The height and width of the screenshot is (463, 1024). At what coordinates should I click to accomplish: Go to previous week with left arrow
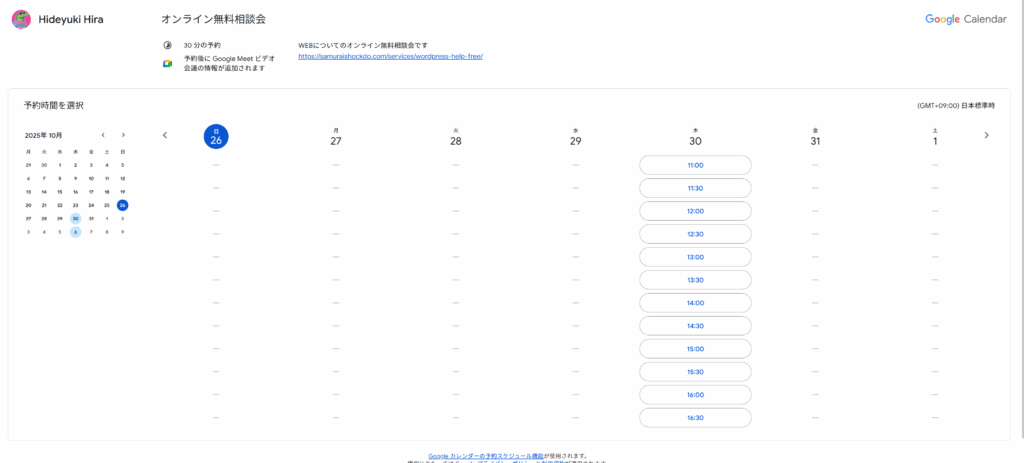pyautogui.click(x=165, y=135)
